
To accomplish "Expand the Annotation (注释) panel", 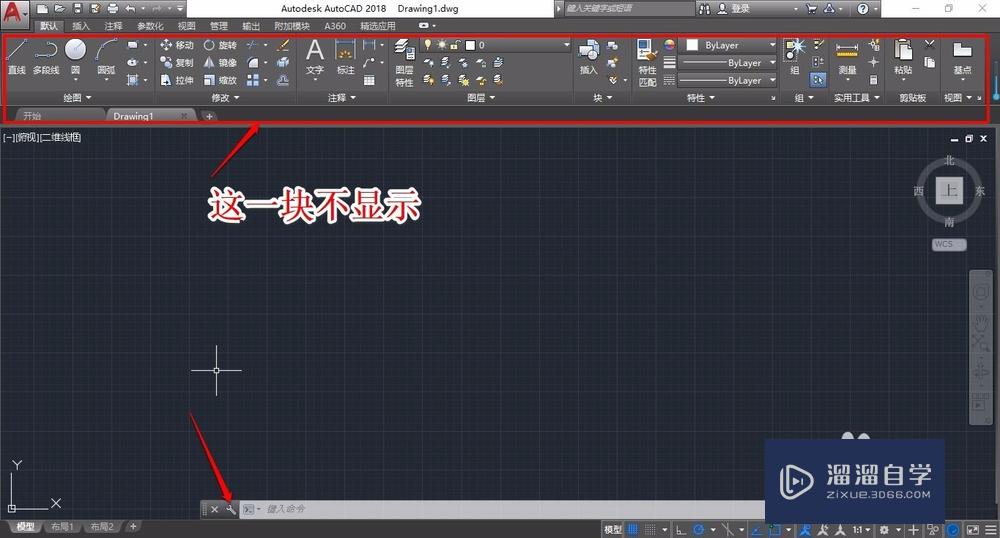I will click(342, 98).
